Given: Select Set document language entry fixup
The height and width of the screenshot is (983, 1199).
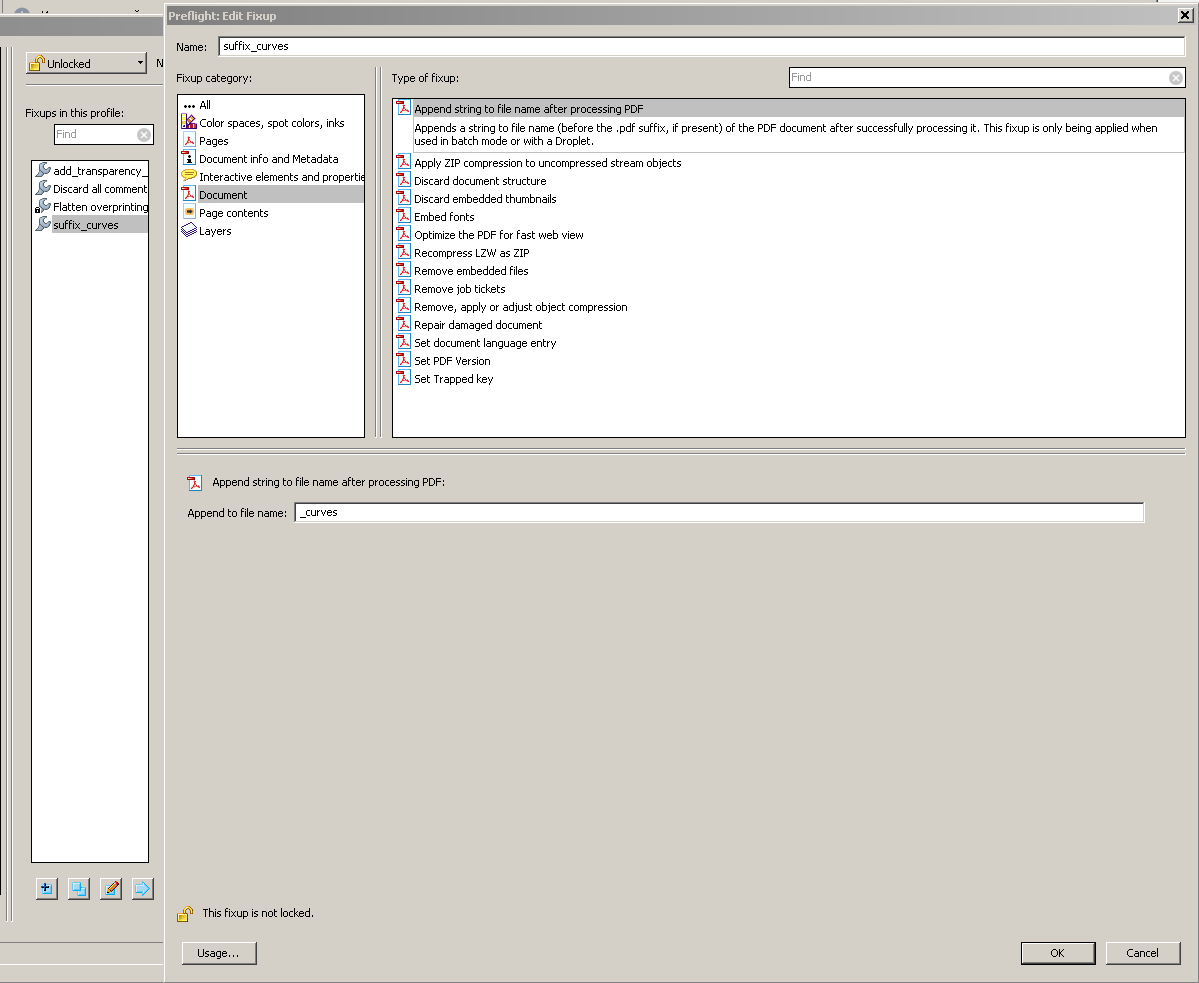Looking at the screenshot, I should [789, 342].
